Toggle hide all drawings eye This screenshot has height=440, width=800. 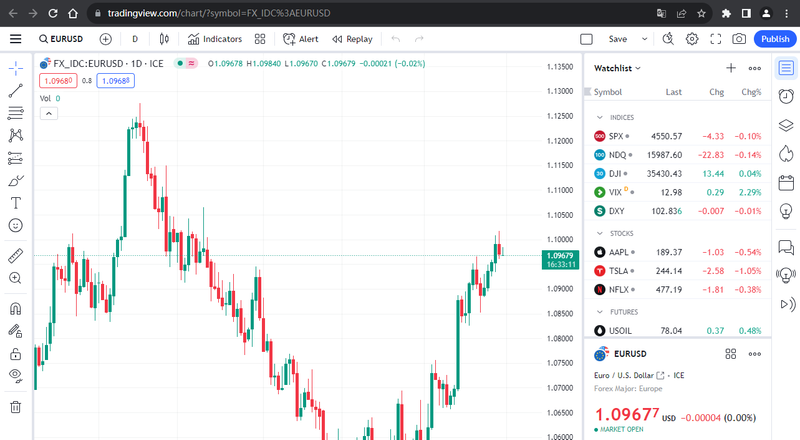16,376
